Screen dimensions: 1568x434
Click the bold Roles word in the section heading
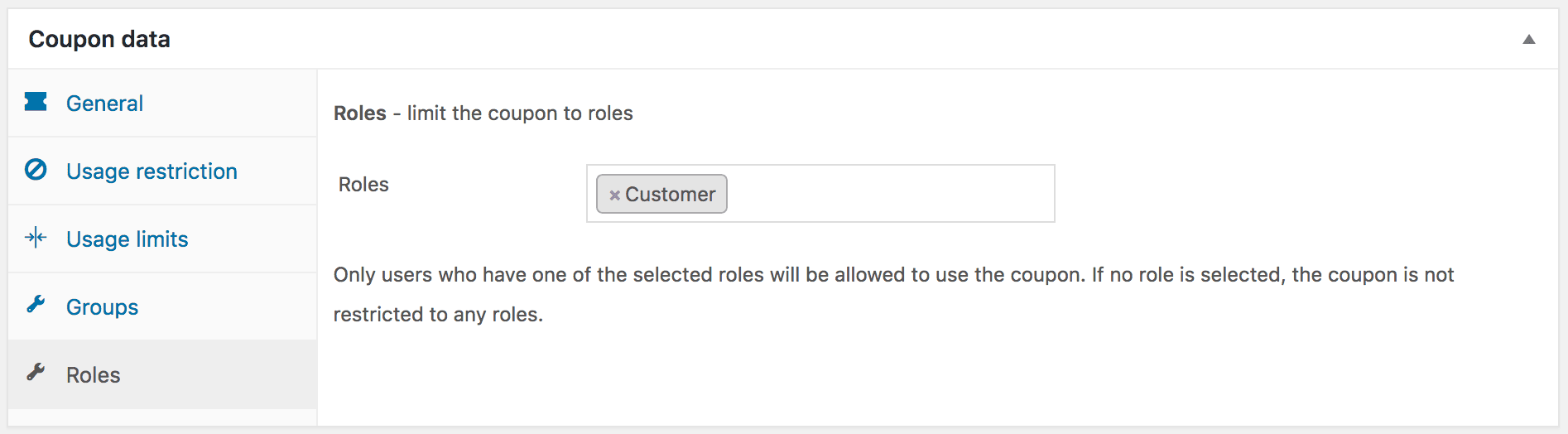pos(359,113)
